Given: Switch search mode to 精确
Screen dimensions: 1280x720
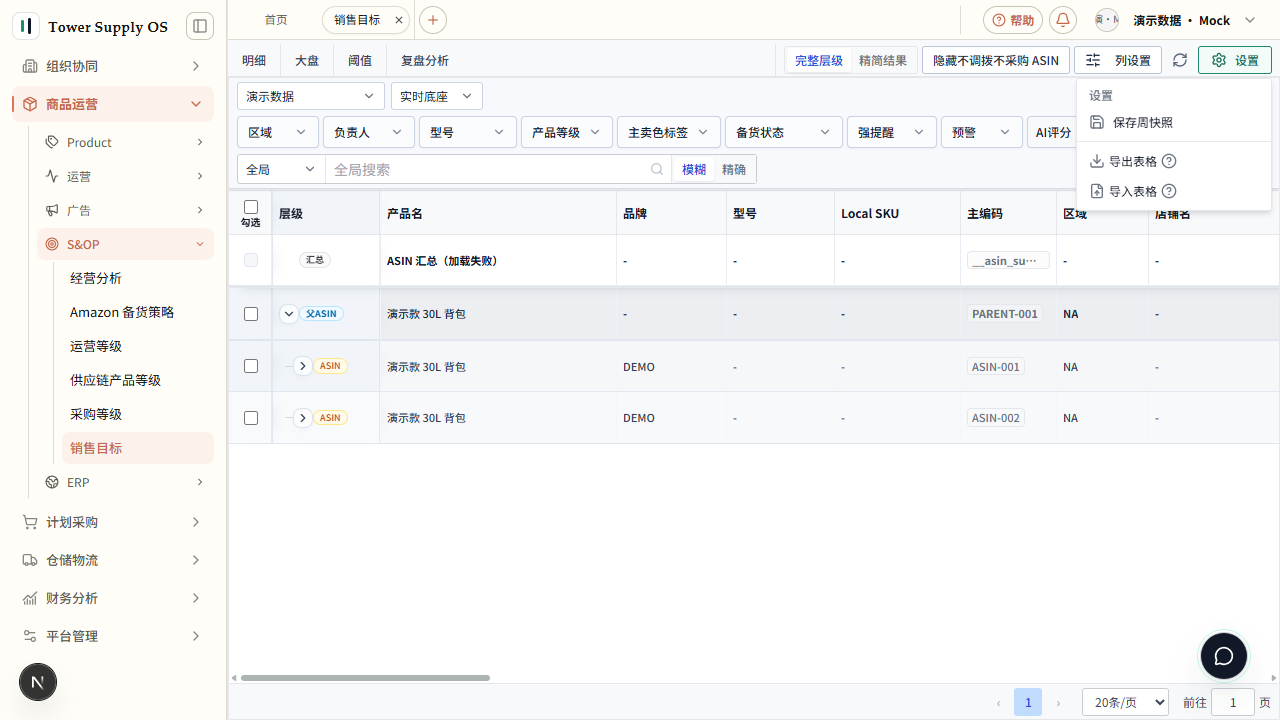Looking at the screenshot, I should 734,170.
